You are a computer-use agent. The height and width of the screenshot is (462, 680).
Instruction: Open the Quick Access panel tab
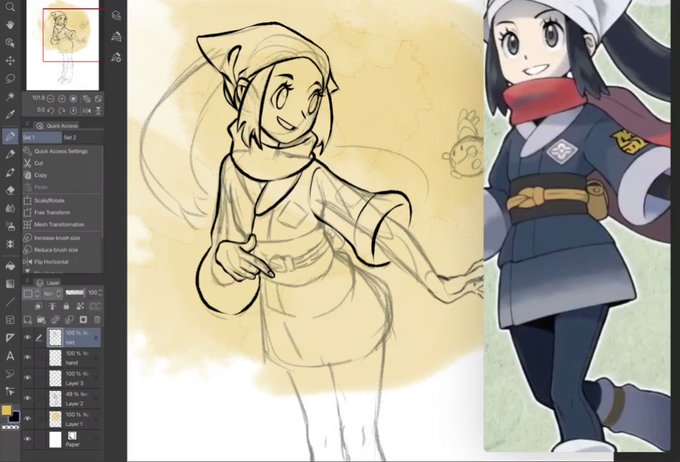click(x=57, y=126)
